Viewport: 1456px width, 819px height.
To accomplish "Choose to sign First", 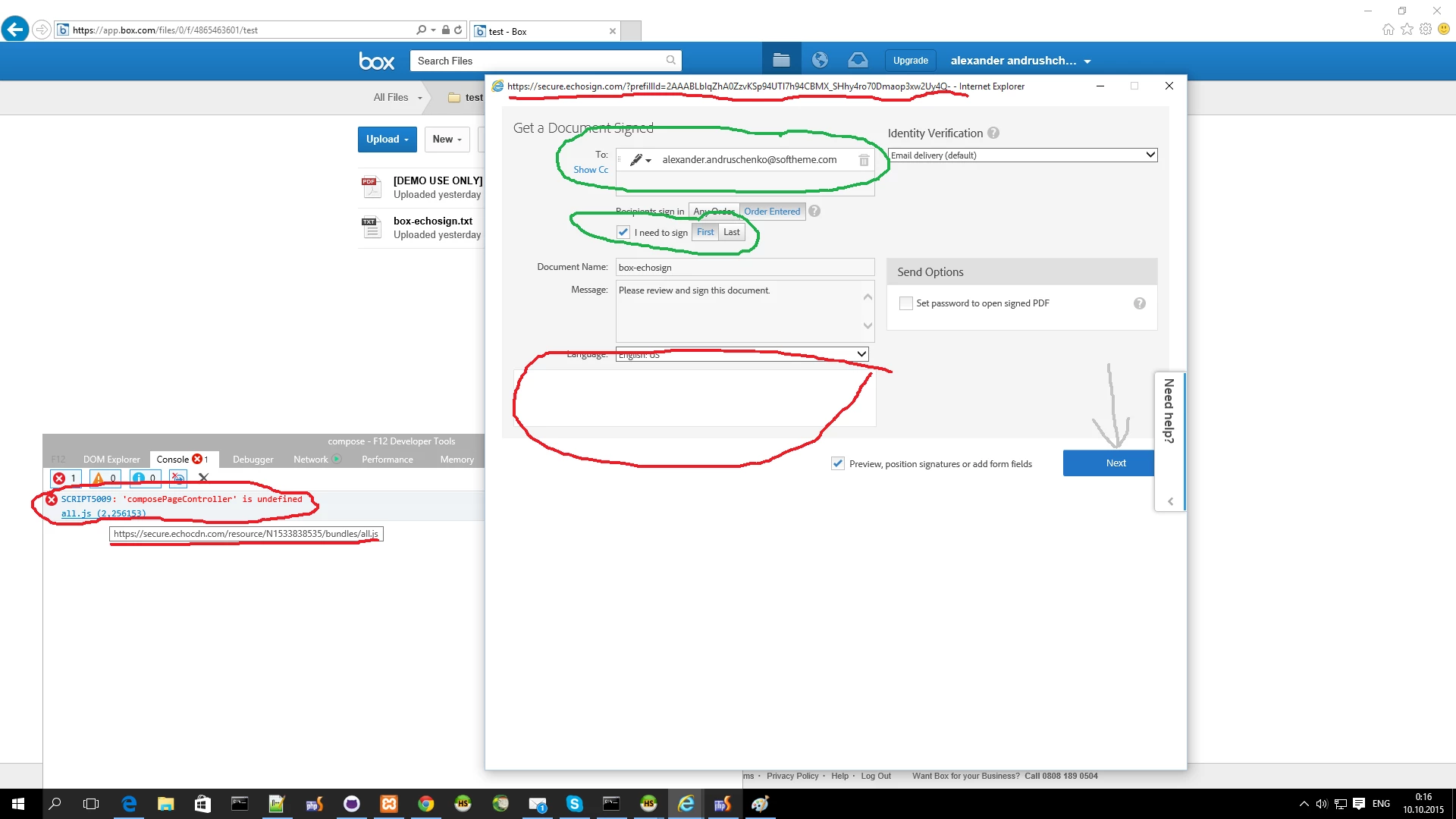I will coord(705,232).
